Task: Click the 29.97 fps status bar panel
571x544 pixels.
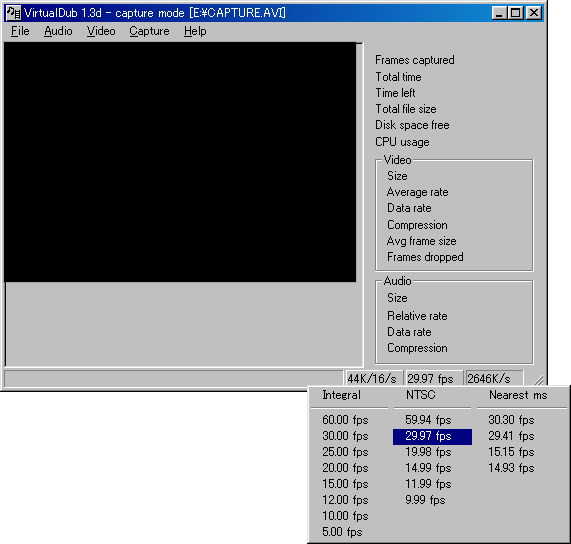Action: [x=433, y=379]
